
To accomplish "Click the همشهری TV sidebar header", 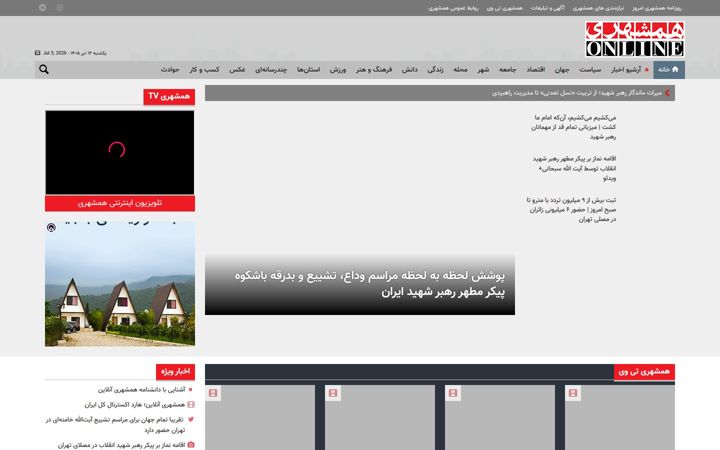I will [x=169, y=96].
